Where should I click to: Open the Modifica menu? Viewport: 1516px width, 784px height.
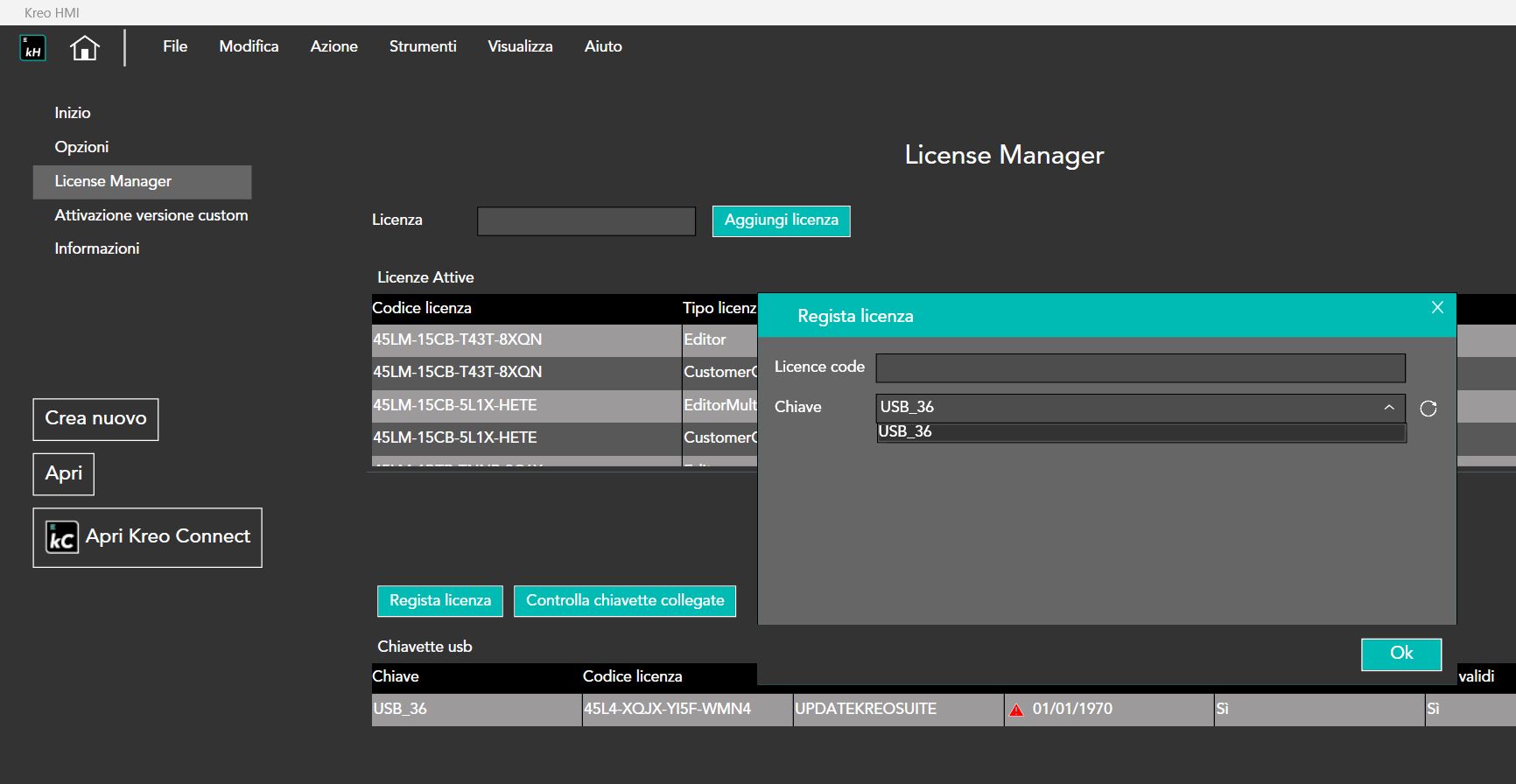click(249, 46)
